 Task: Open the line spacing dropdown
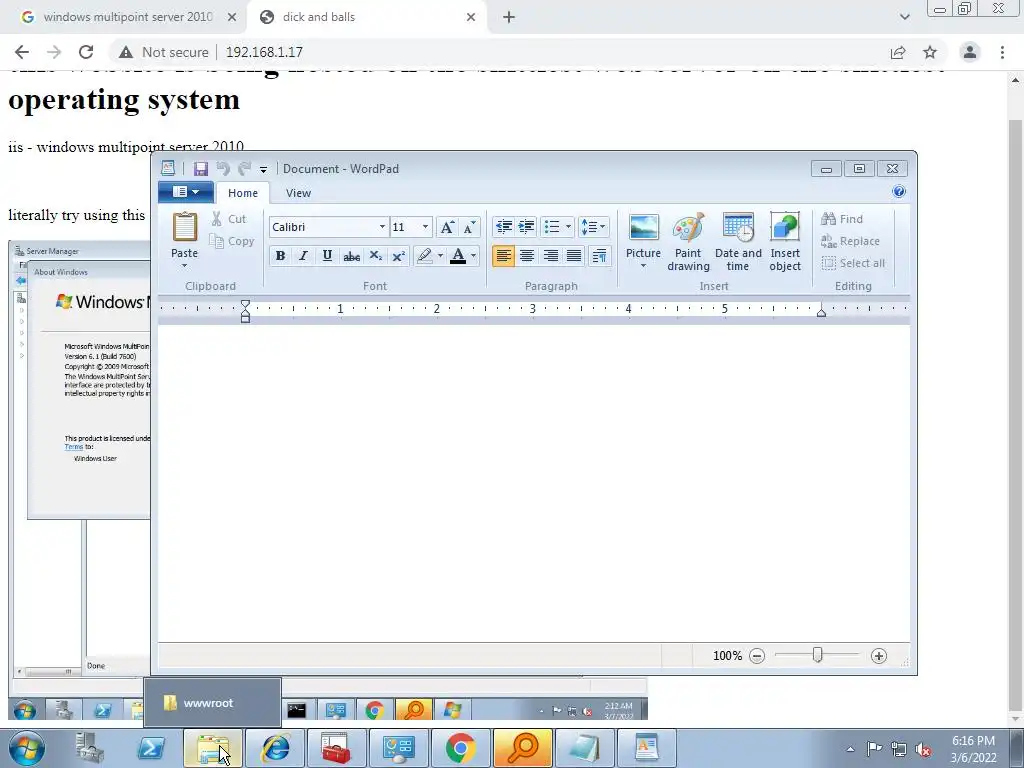(x=593, y=227)
